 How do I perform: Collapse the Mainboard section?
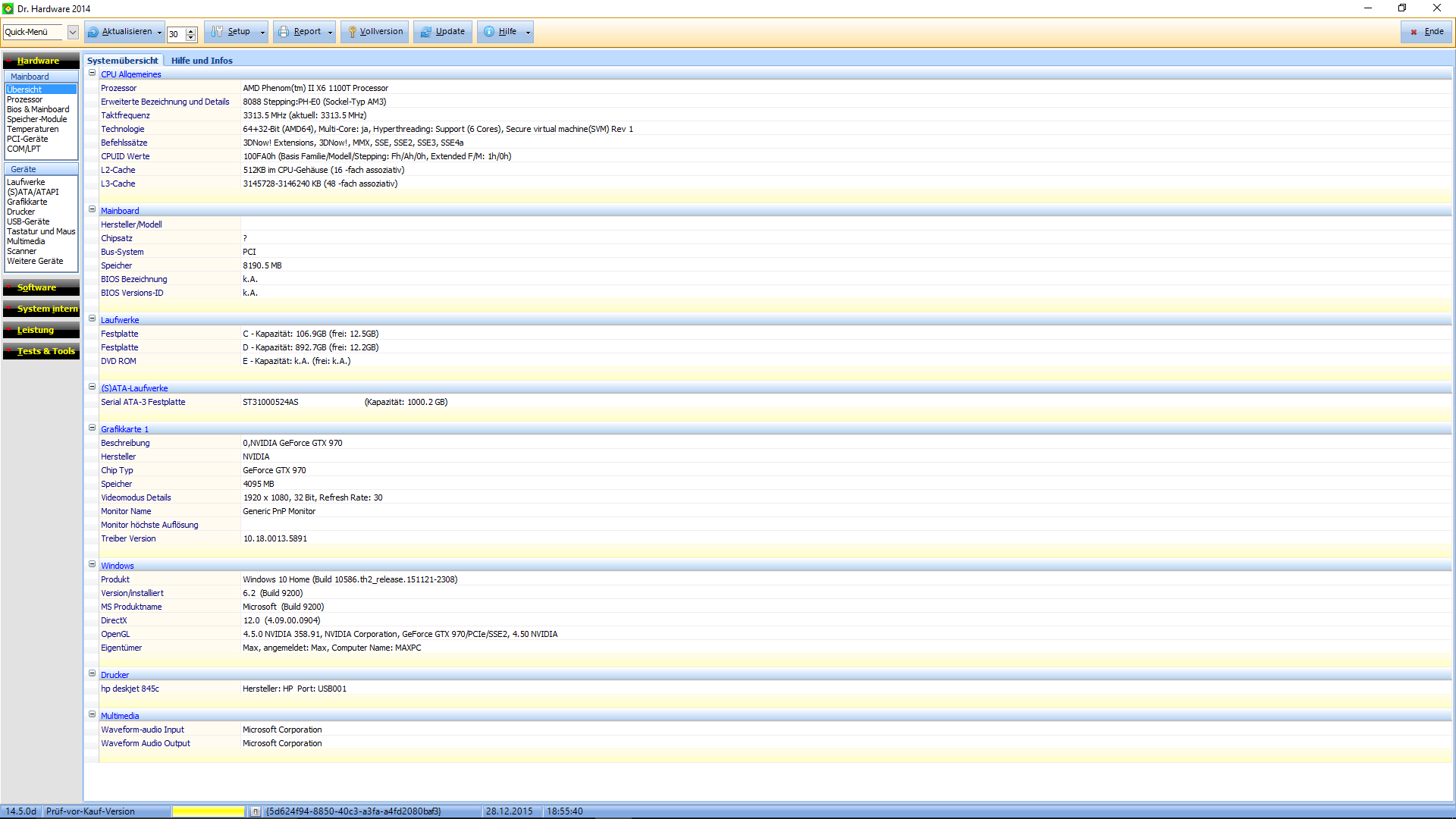click(x=93, y=210)
